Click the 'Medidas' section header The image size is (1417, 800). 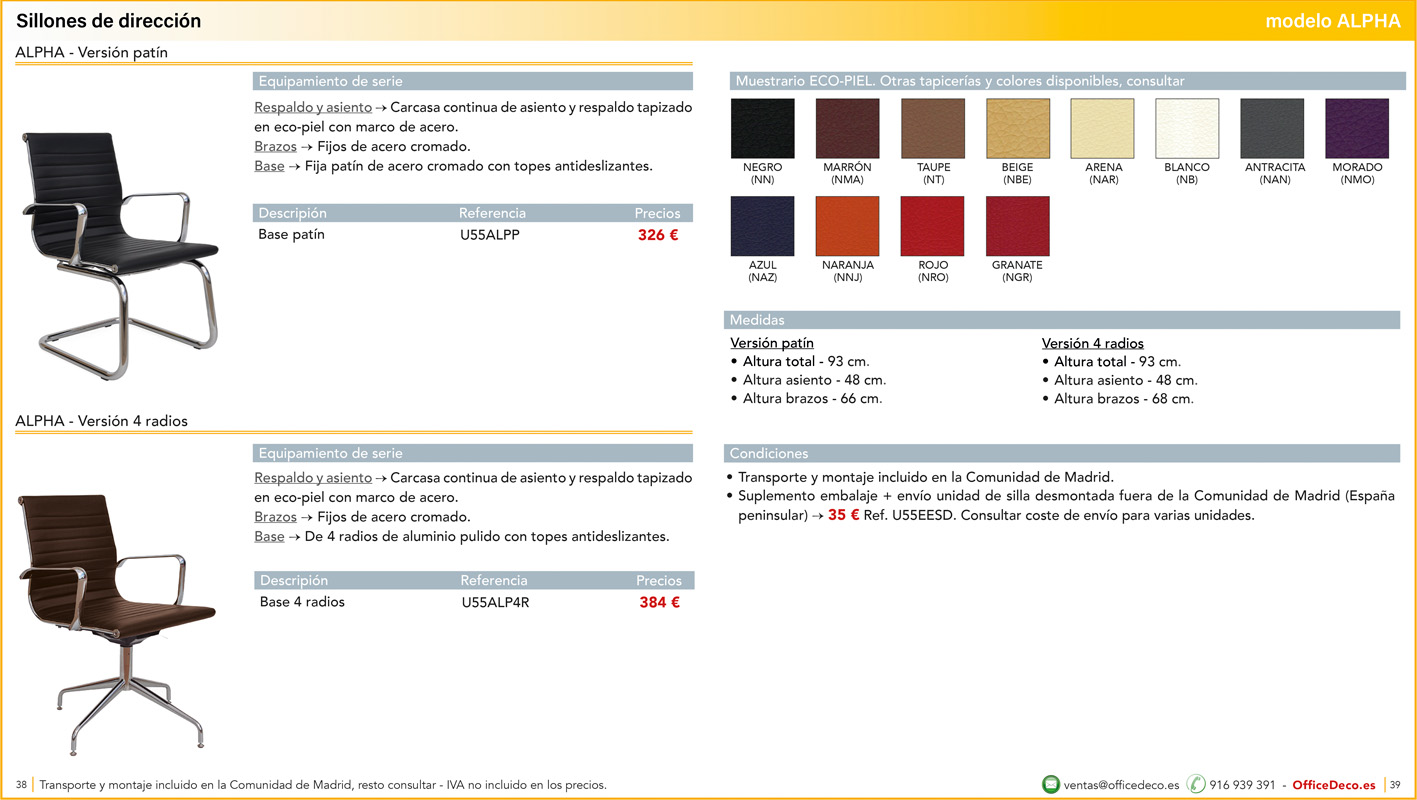1062,320
